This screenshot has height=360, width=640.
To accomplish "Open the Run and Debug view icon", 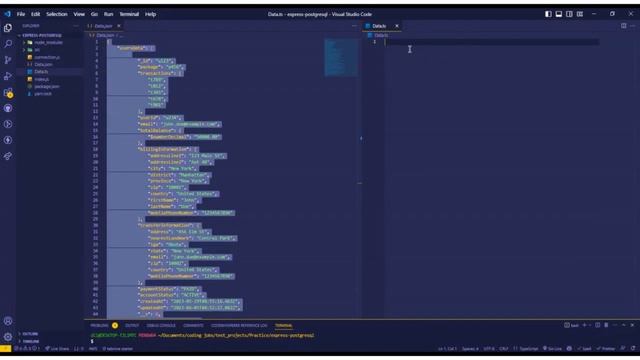I will (x=8, y=76).
